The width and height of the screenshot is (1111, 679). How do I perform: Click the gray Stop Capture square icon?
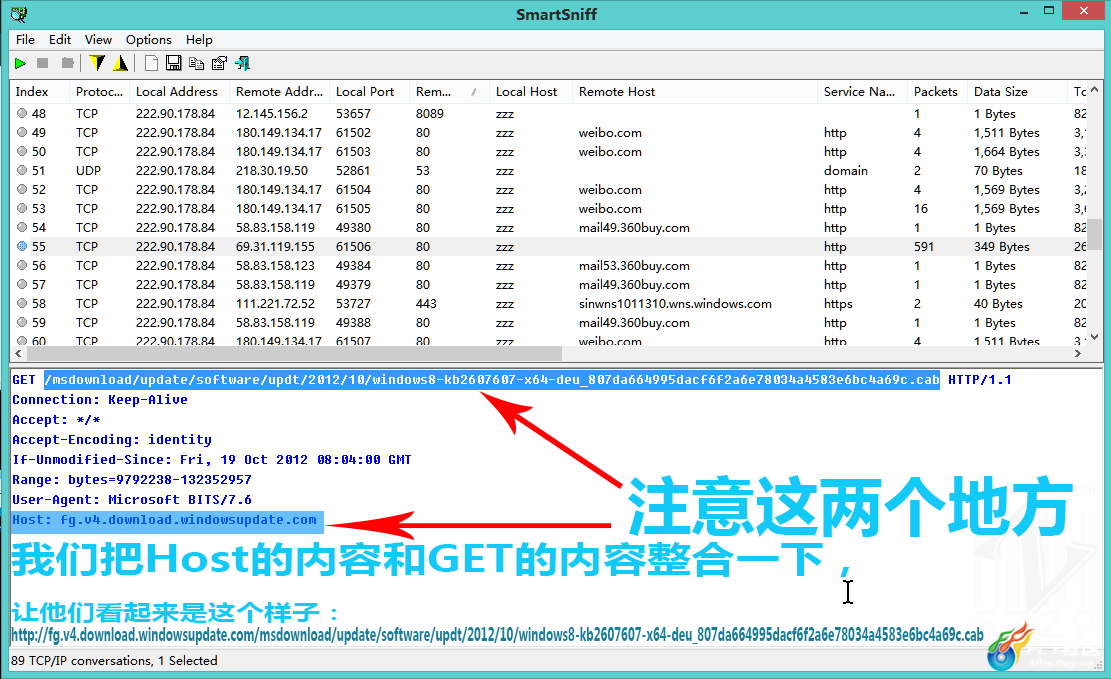43,64
